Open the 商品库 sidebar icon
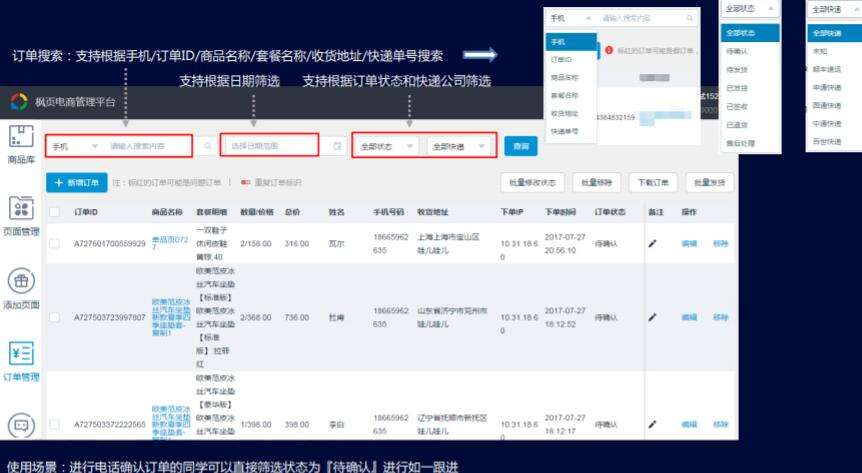 [20, 138]
